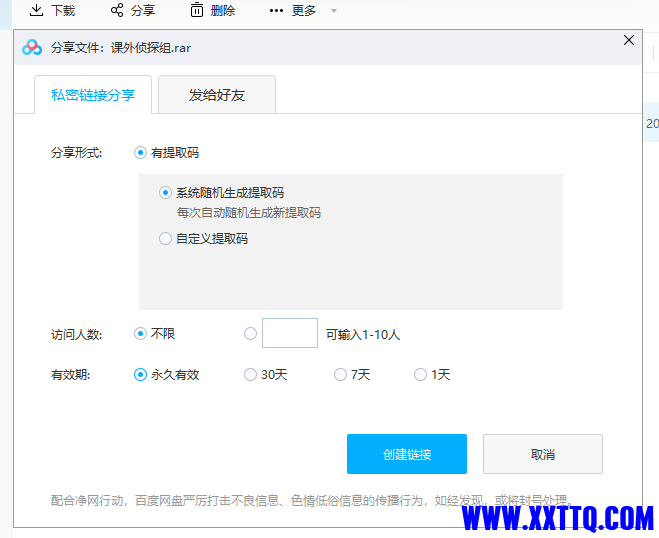Select the 1天 validity option

pos(420,374)
